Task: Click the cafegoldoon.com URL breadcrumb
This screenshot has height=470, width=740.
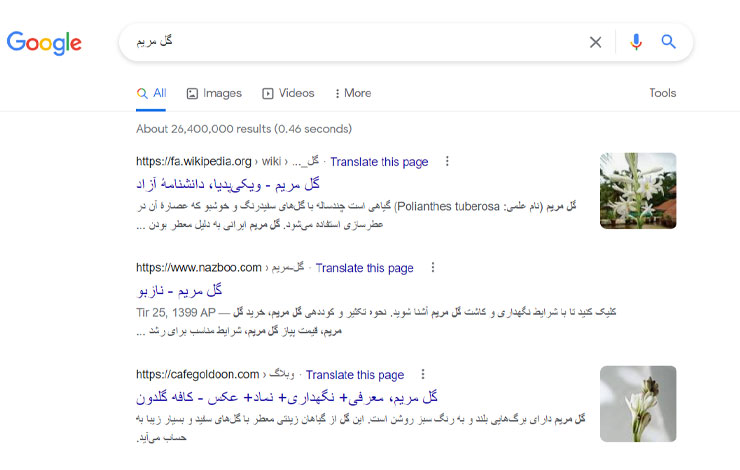Action: click(215, 374)
